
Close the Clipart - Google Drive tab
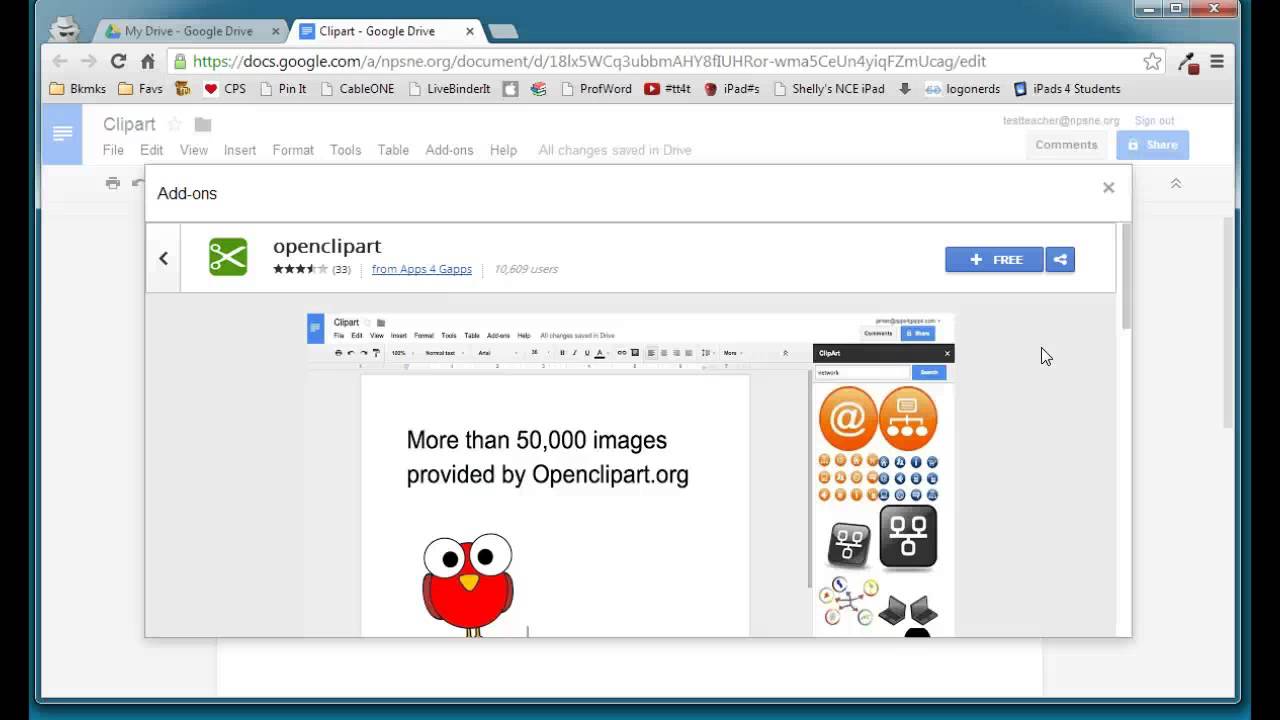pos(470,31)
